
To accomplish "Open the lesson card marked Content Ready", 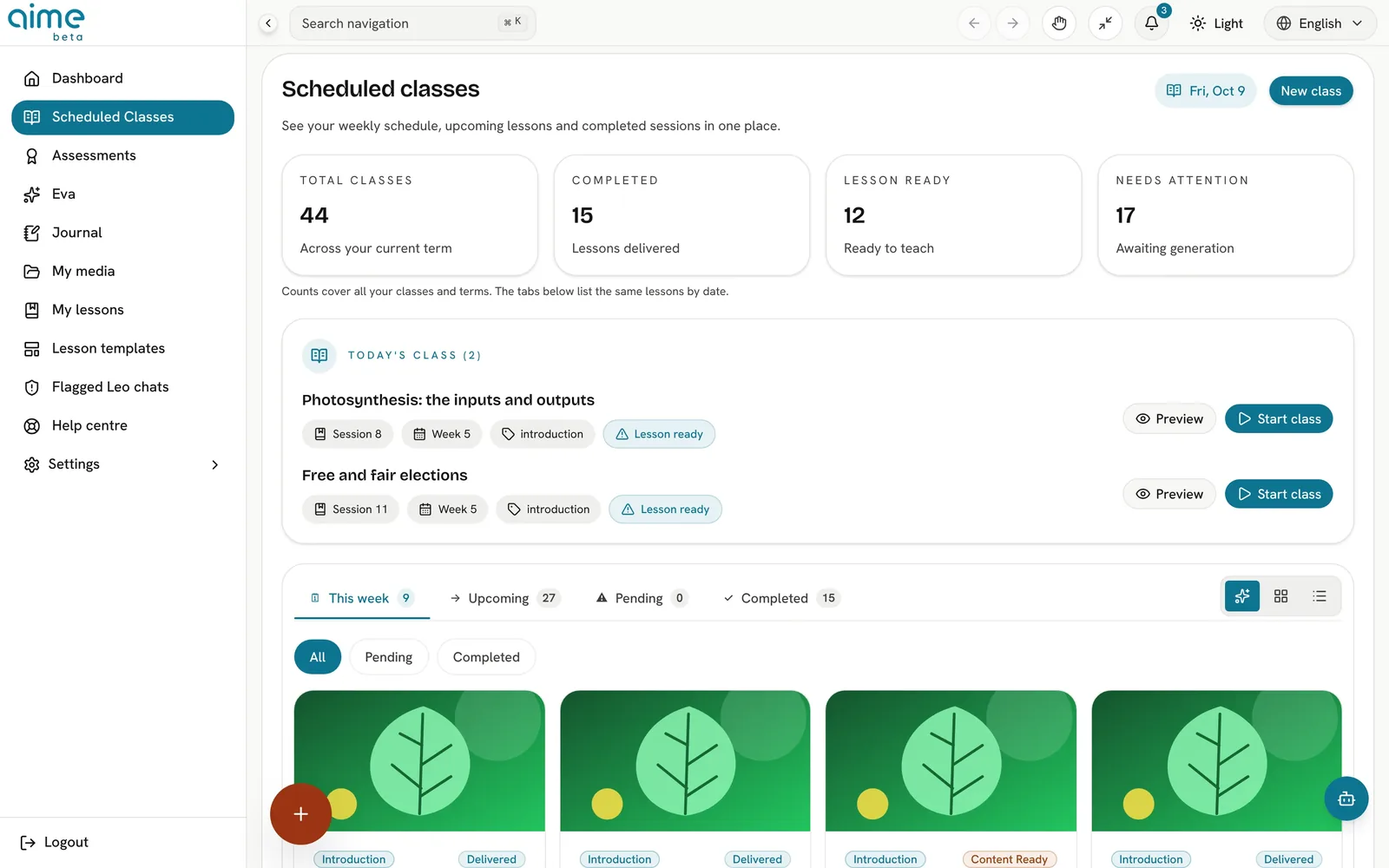I will [951, 779].
